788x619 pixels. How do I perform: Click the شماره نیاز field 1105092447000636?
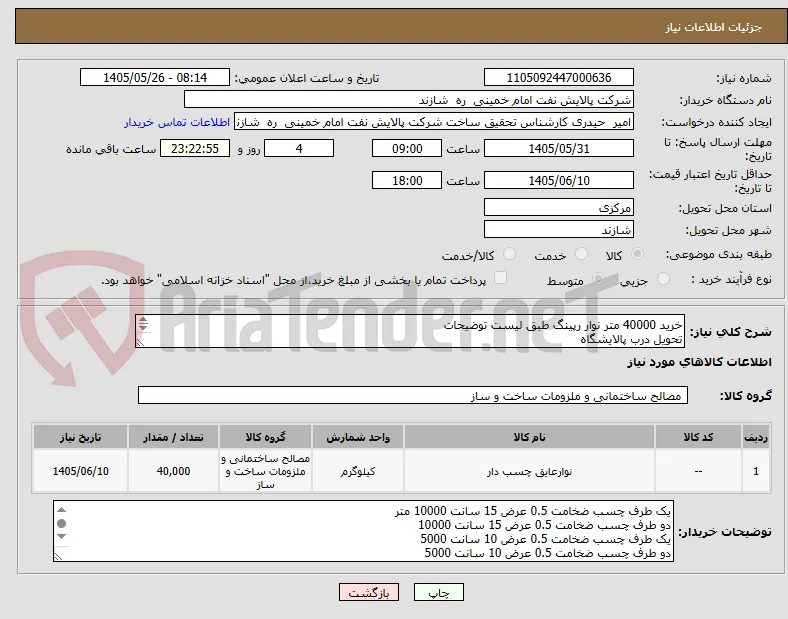coord(558,78)
